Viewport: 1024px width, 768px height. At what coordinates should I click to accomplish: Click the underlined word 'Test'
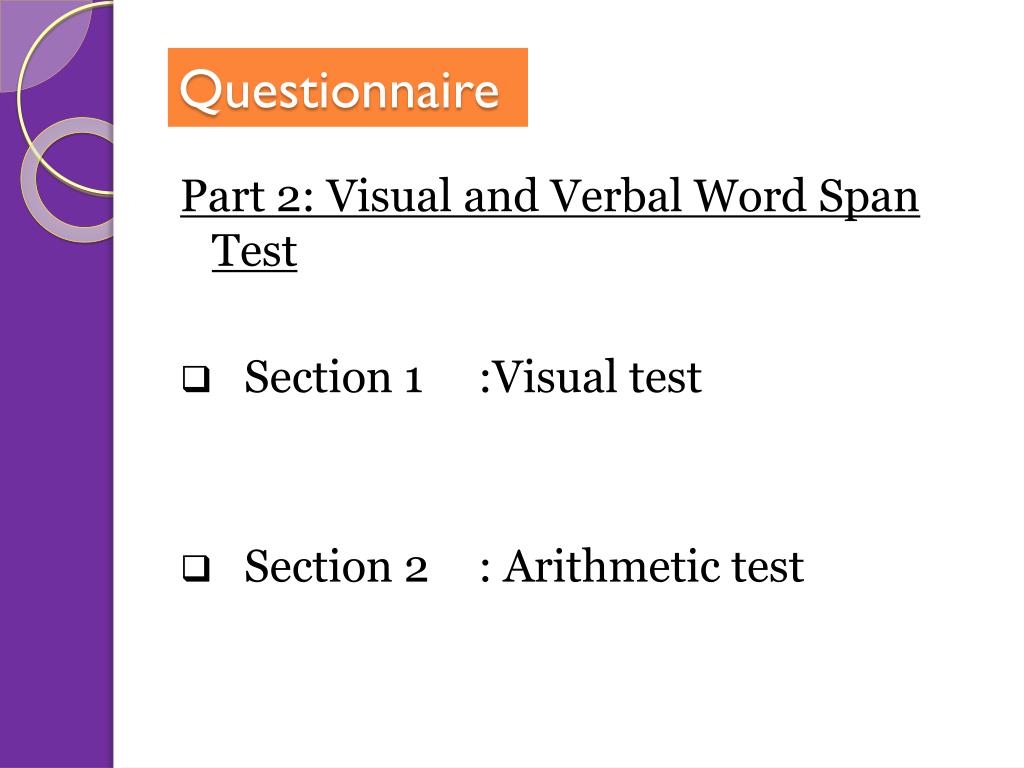click(x=254, y=251)
